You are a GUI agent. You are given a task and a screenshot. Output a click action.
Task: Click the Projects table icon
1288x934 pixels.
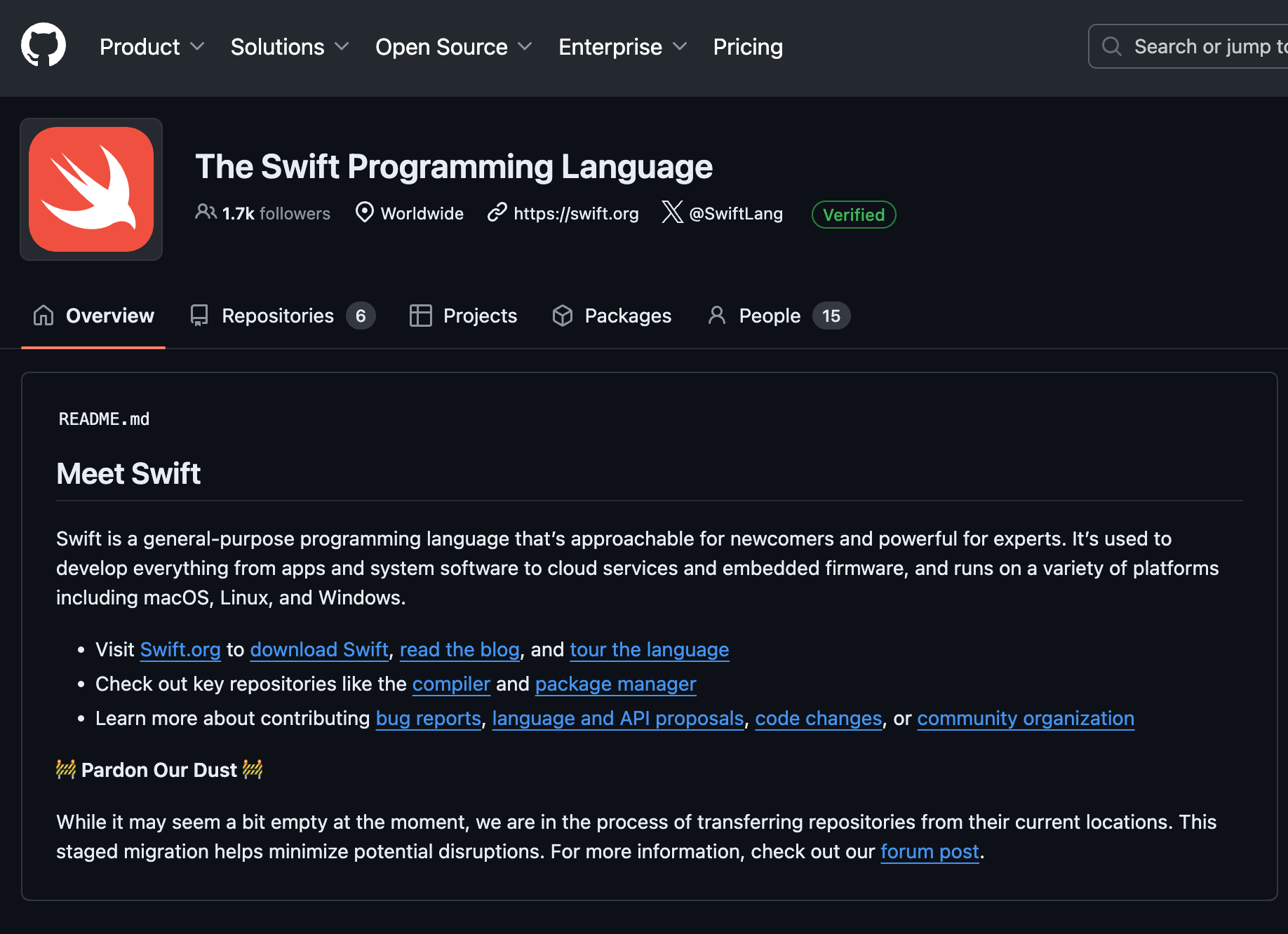tap(420, 316)
